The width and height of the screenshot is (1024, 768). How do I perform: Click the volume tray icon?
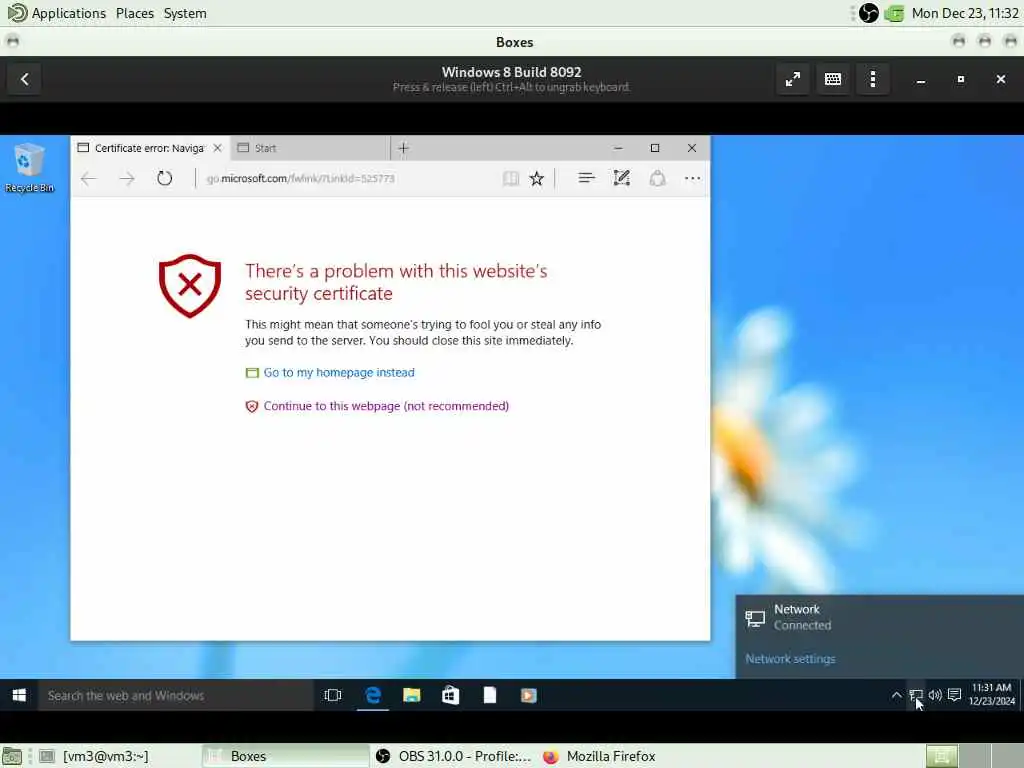click(935, 696)
